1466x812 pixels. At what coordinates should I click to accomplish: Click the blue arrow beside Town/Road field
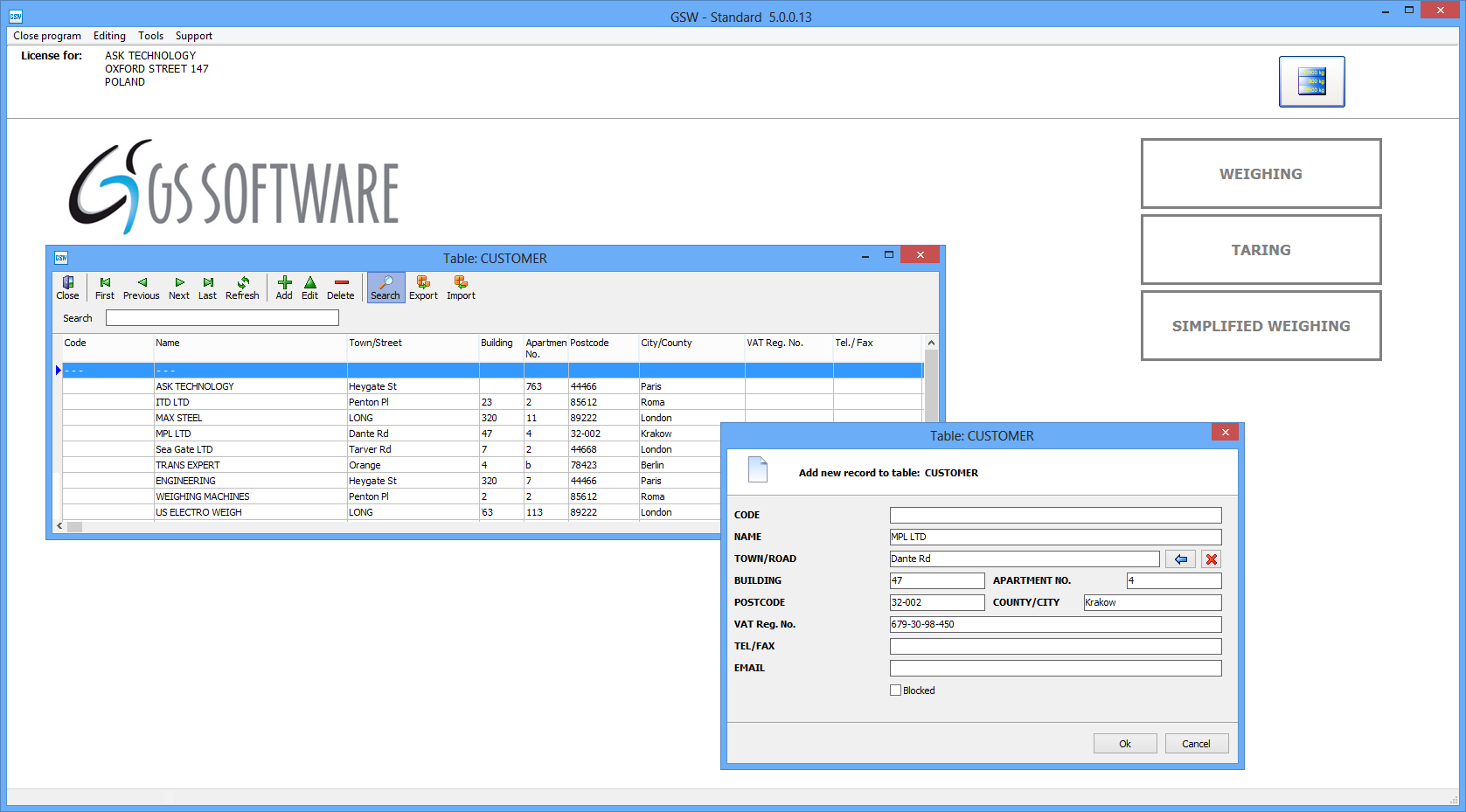tap(1180, 559)
